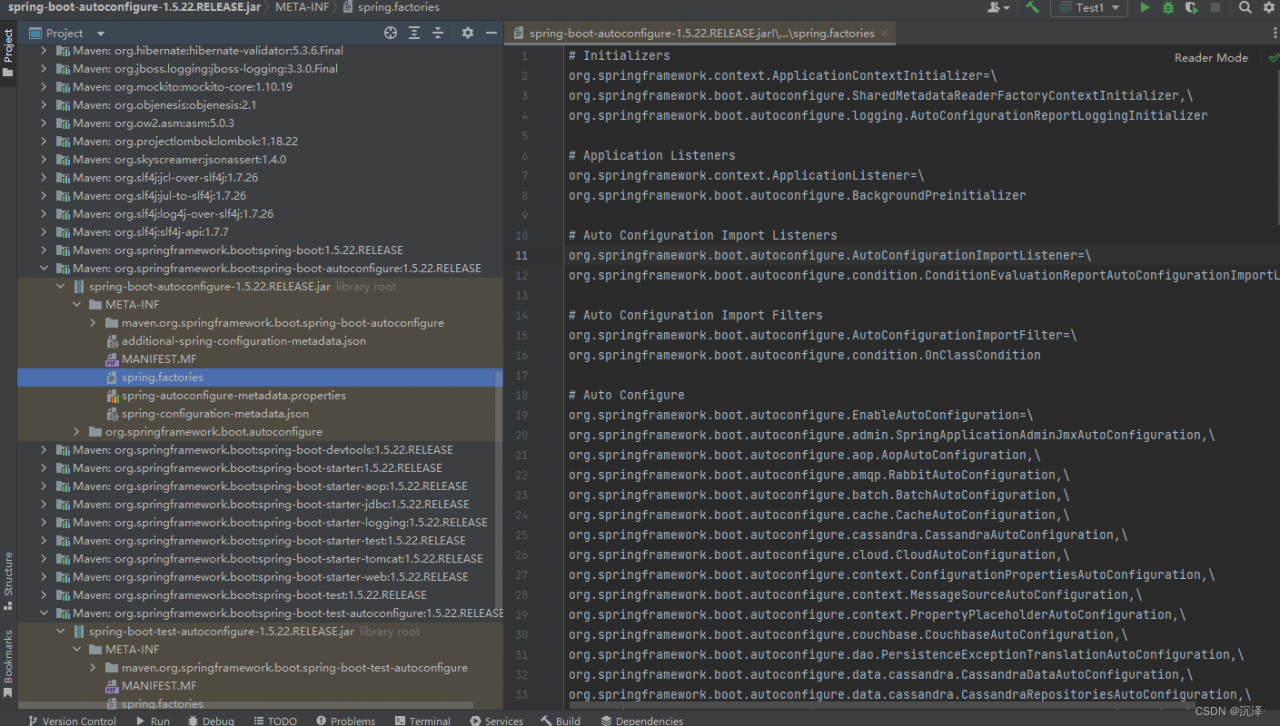Open the Structure vertical tool tab

coord(8,582)
